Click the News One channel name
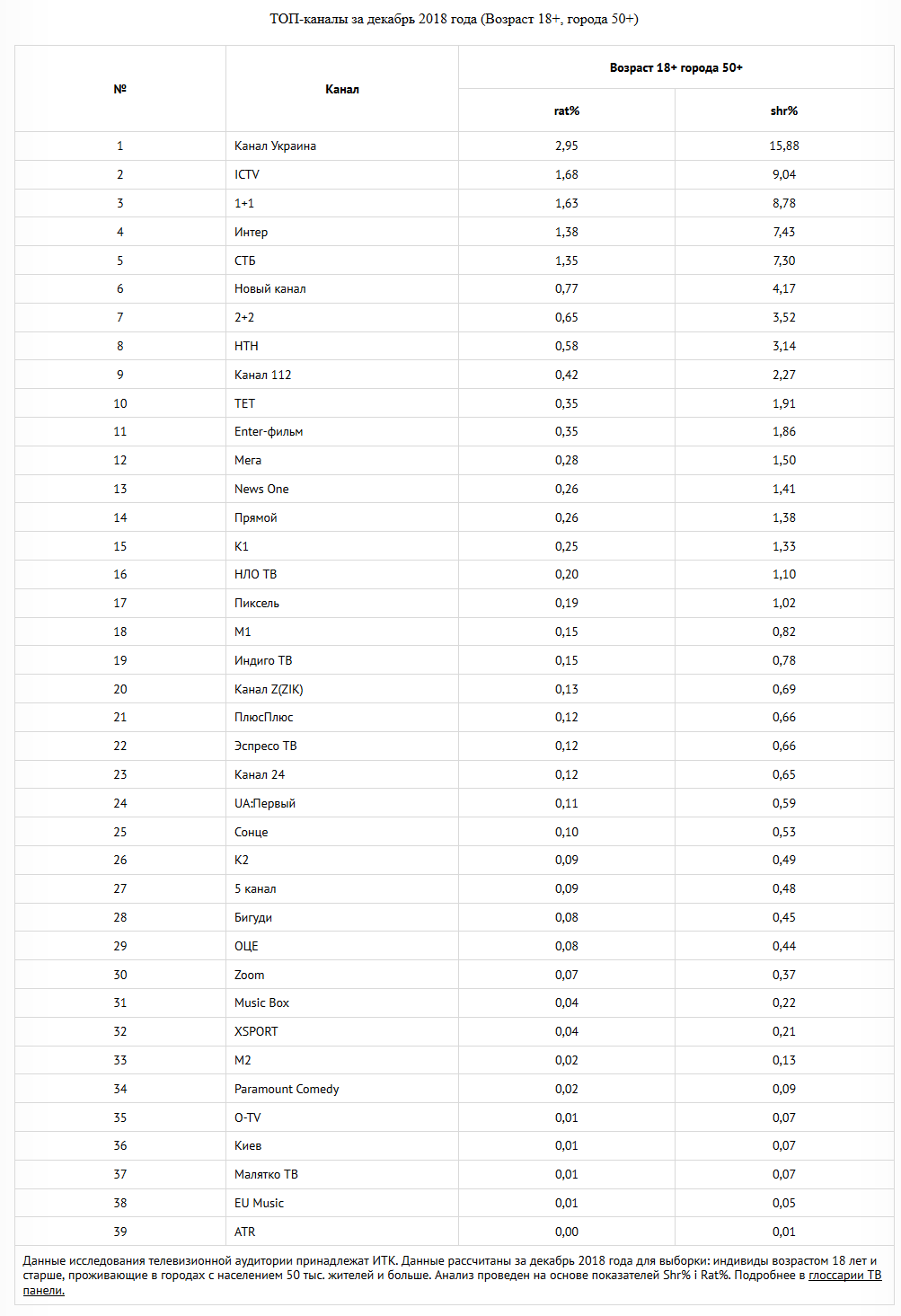Image resolution: width=901 pixels, height=1316 pixels. pyautogui.click(x=261, y=489)
